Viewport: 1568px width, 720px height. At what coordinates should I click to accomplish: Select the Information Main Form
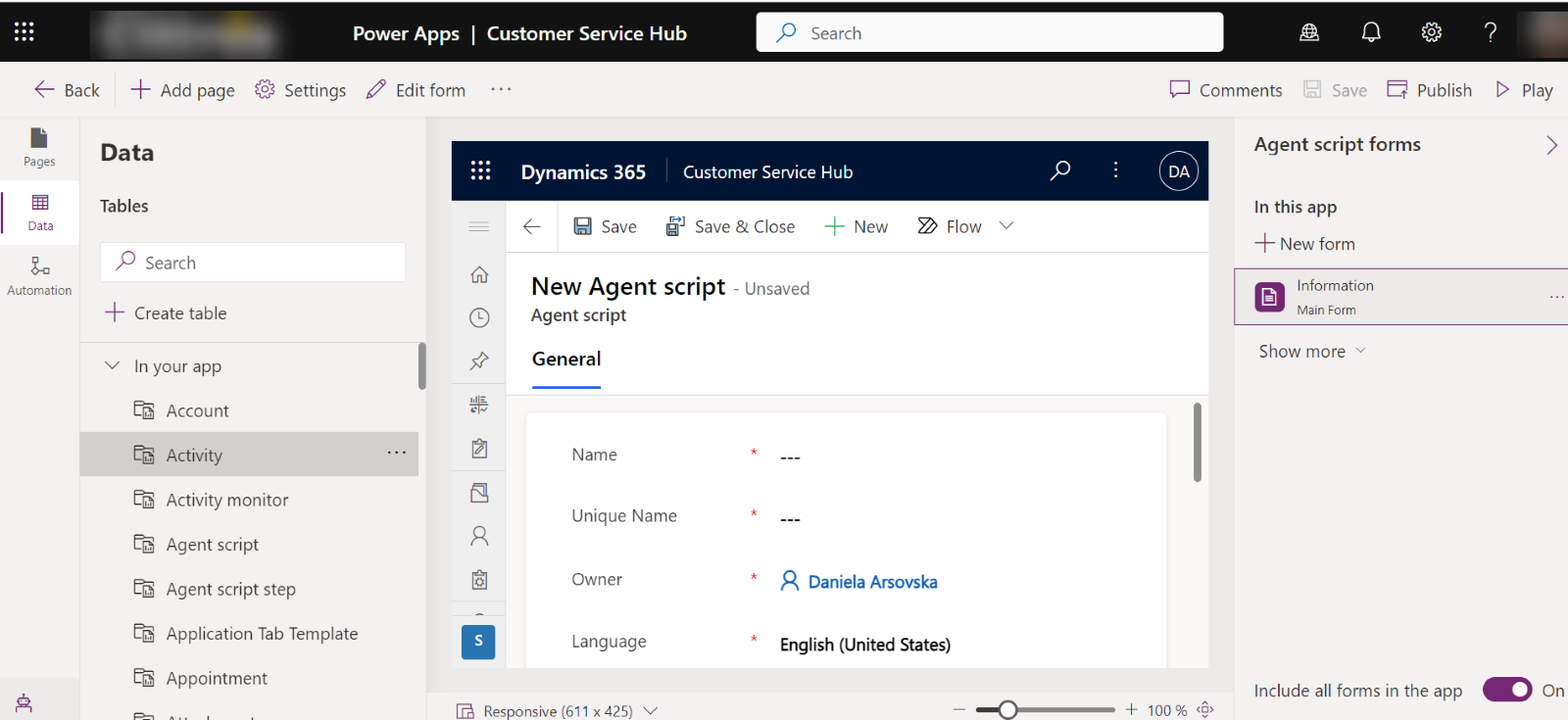click(x=1400, y=297)
